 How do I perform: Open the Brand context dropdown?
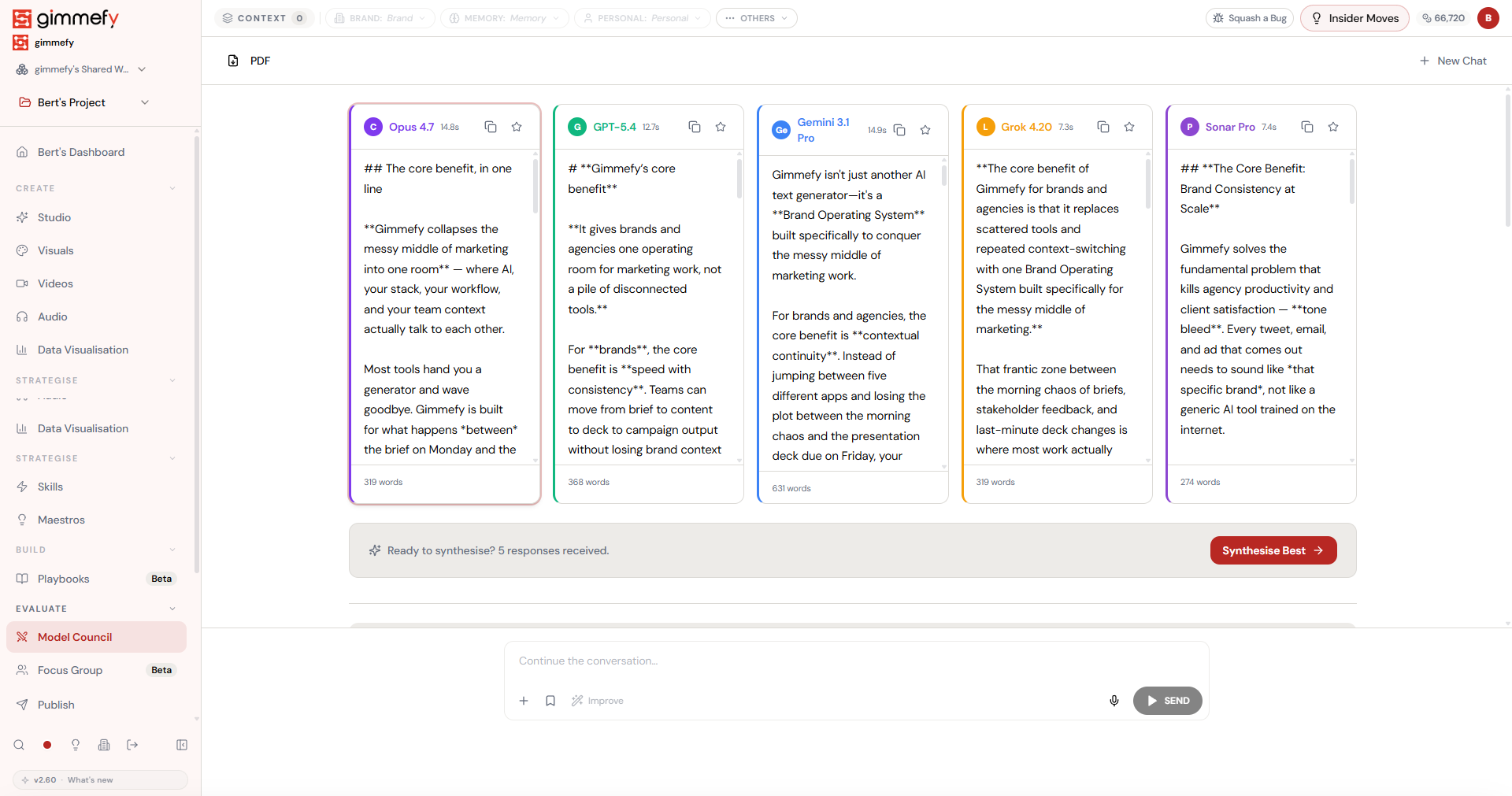(x=380, y=18)
